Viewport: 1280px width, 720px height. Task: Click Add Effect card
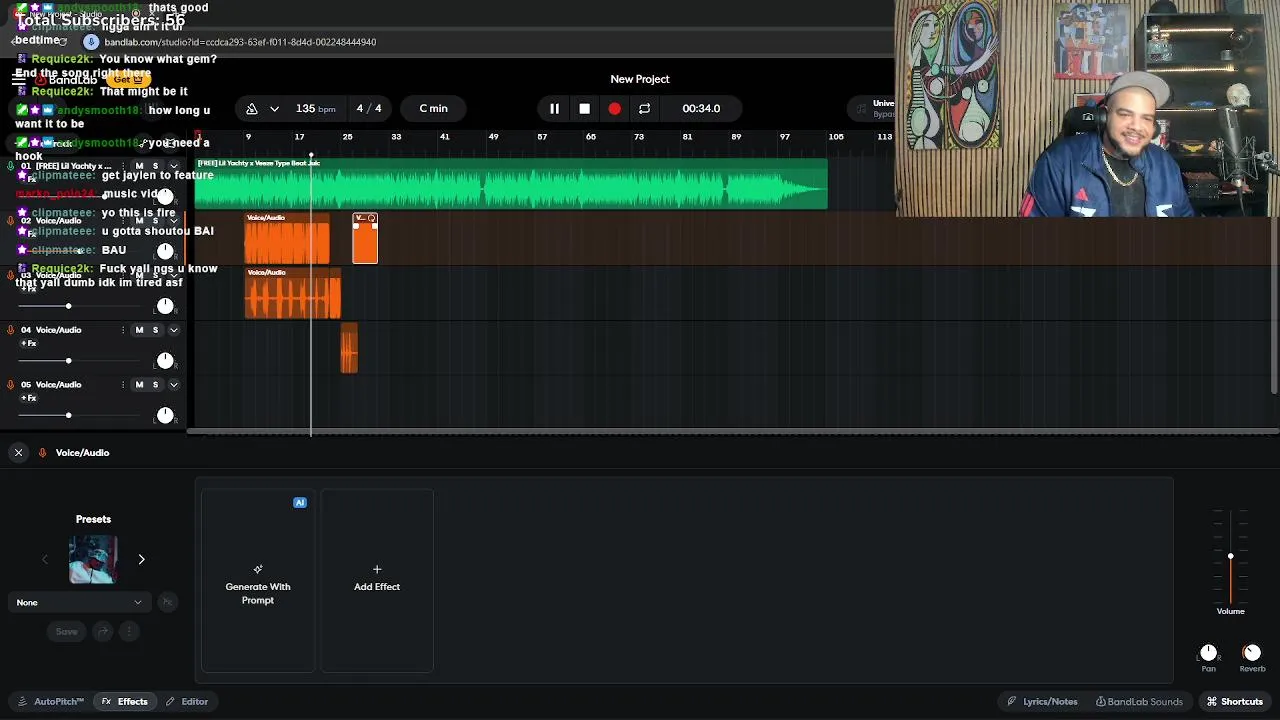(x=377, y=581)
